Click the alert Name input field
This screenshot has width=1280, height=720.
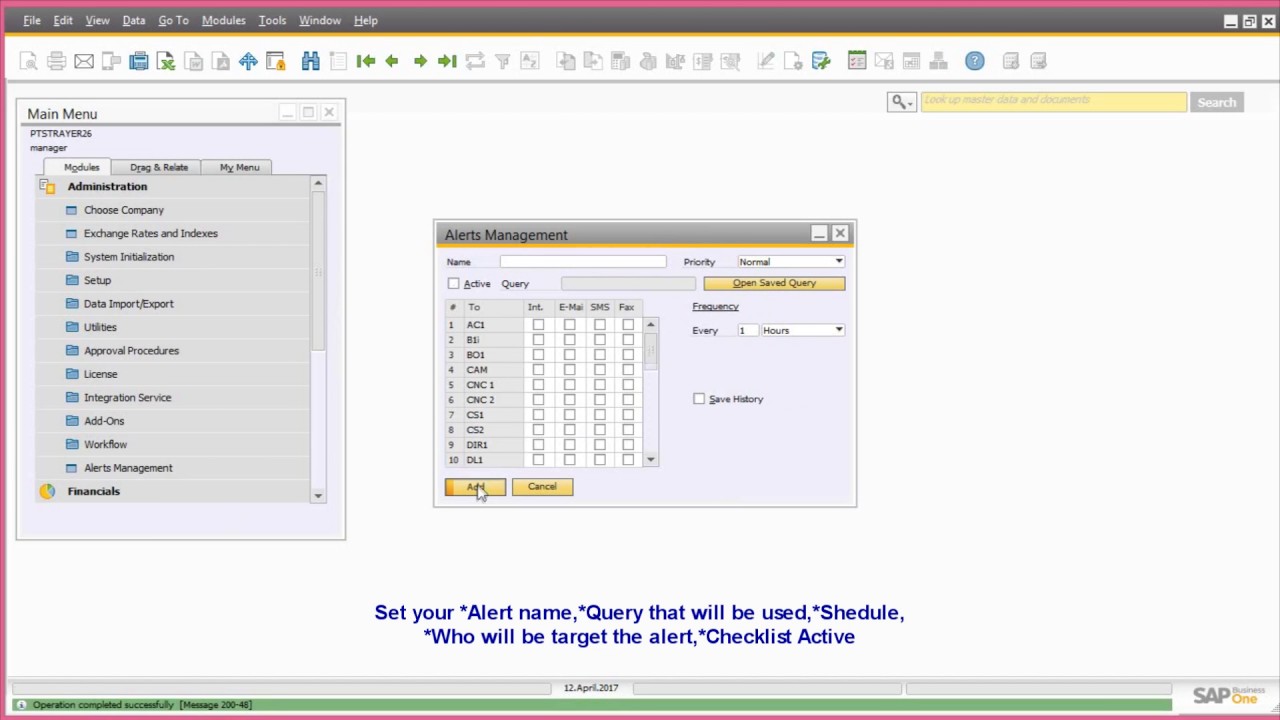coord(583,262)
